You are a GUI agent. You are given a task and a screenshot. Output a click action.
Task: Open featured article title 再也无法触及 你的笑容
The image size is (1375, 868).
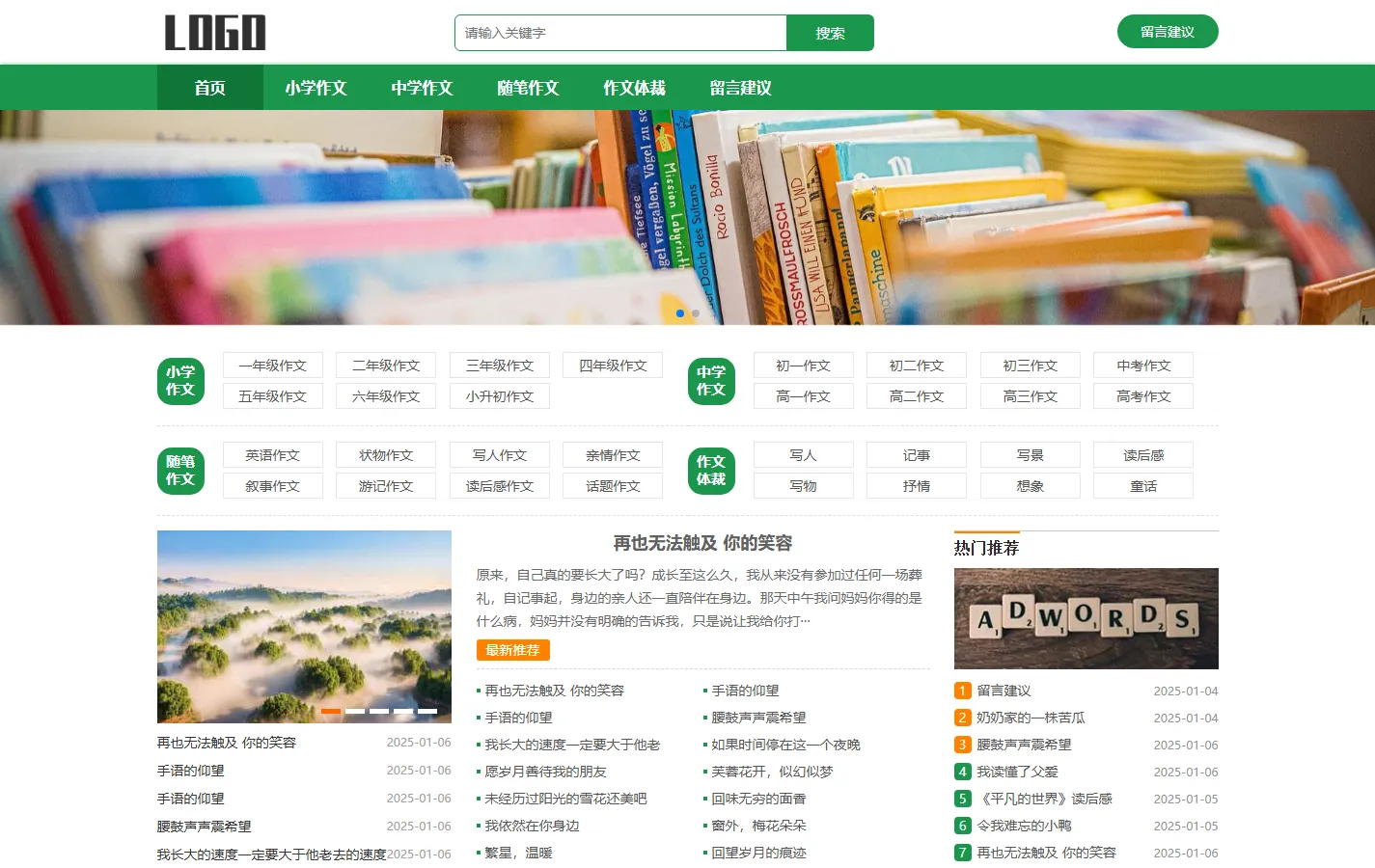click(702, 543)
